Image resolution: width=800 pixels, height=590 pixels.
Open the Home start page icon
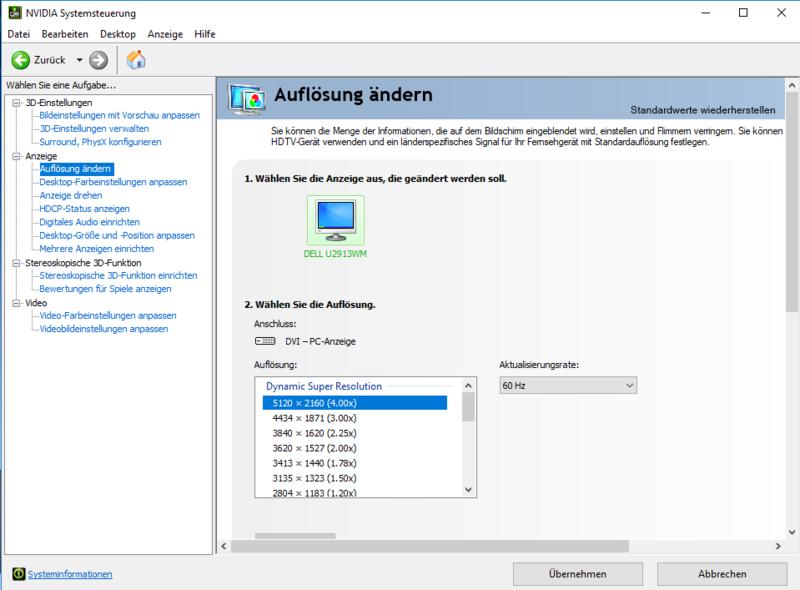[x=136, y=60]
